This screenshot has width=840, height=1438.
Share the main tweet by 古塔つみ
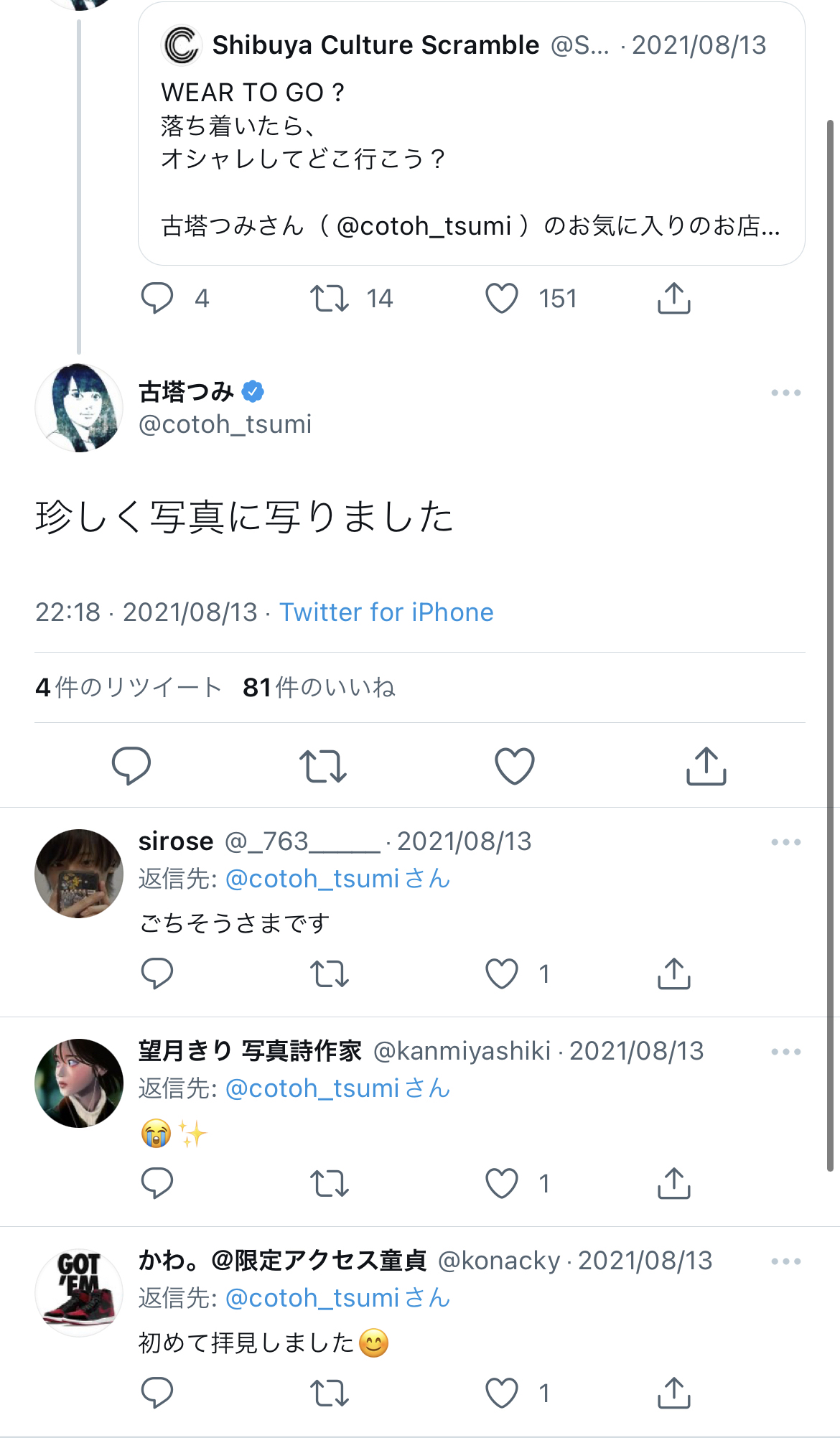coord(706,765)
